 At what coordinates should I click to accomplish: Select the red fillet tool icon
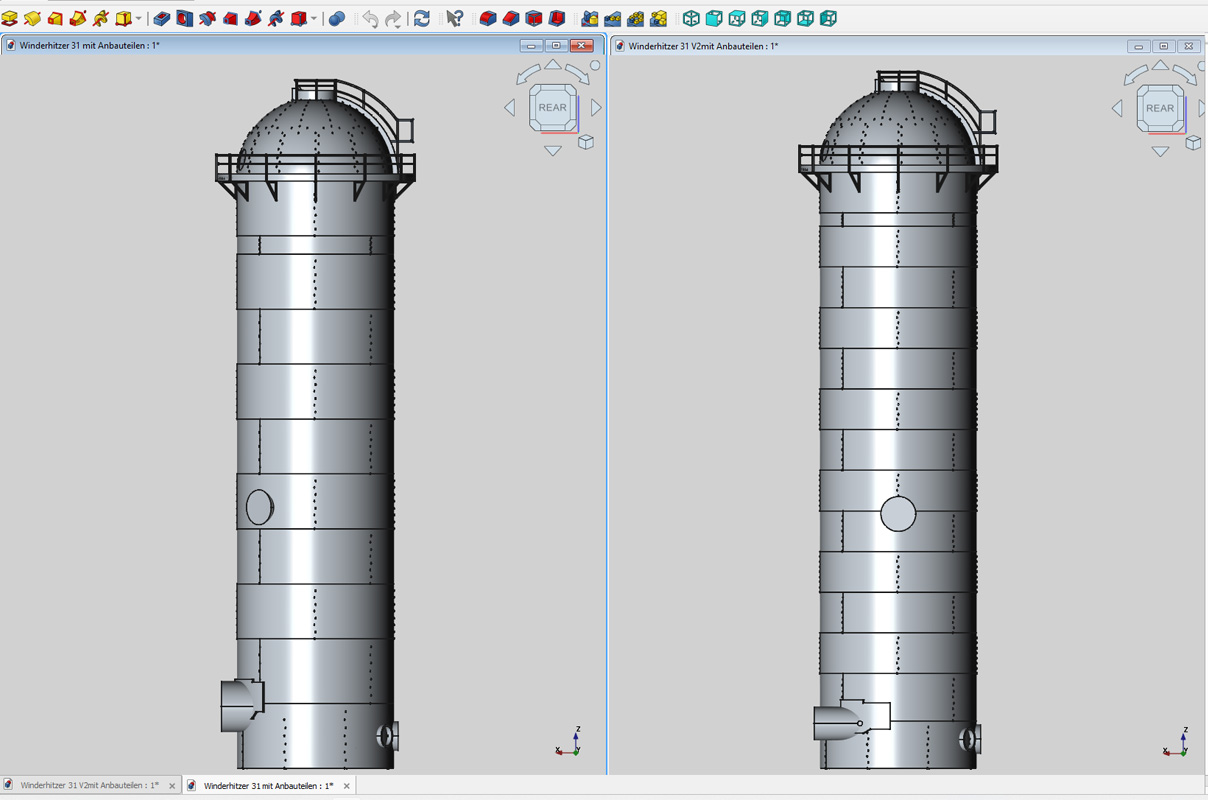488,19
